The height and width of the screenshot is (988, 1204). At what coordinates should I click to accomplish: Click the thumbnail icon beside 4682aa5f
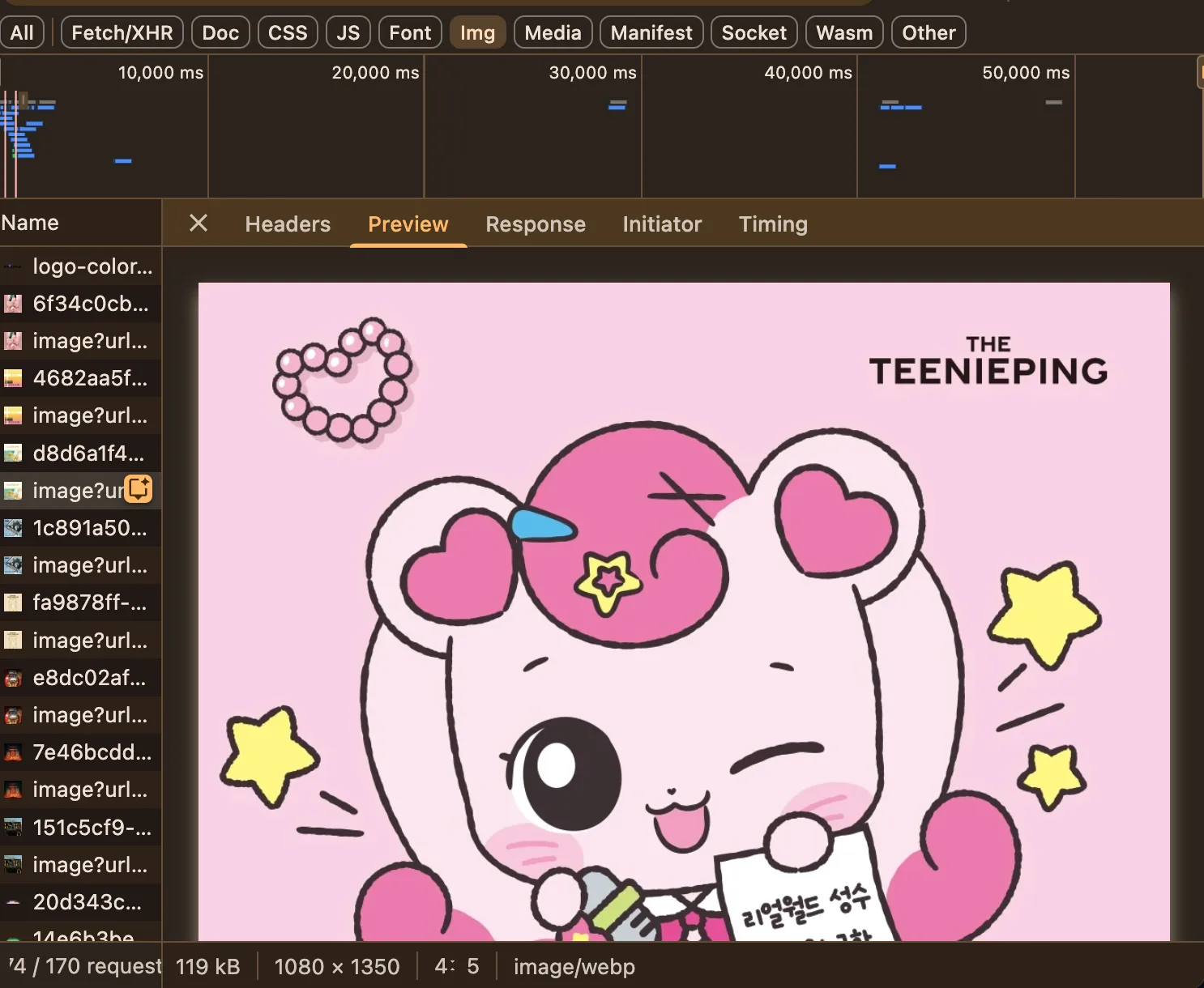click(x=13, y=378)
